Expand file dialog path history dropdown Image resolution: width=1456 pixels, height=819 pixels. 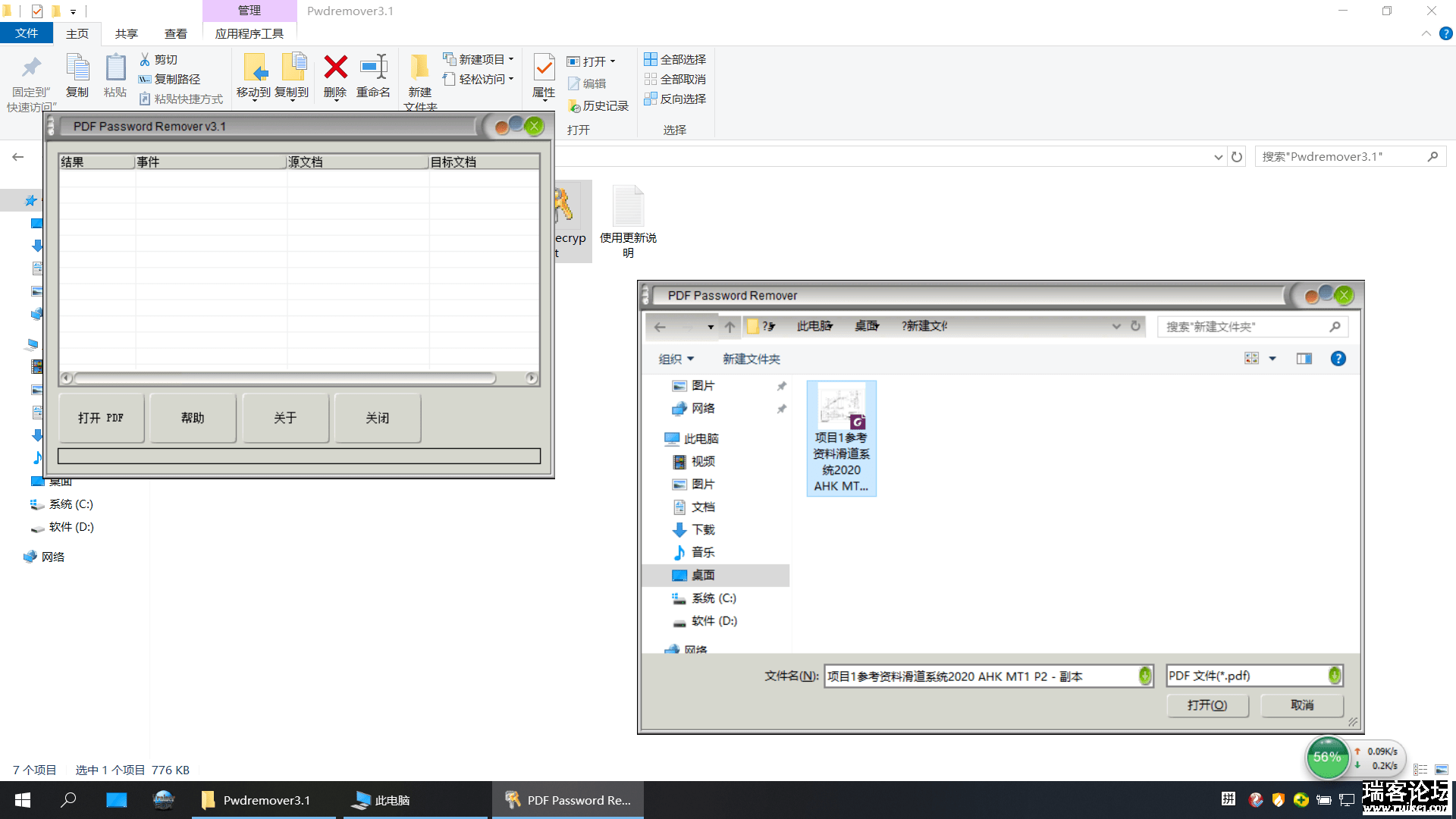pos(1116,326)
